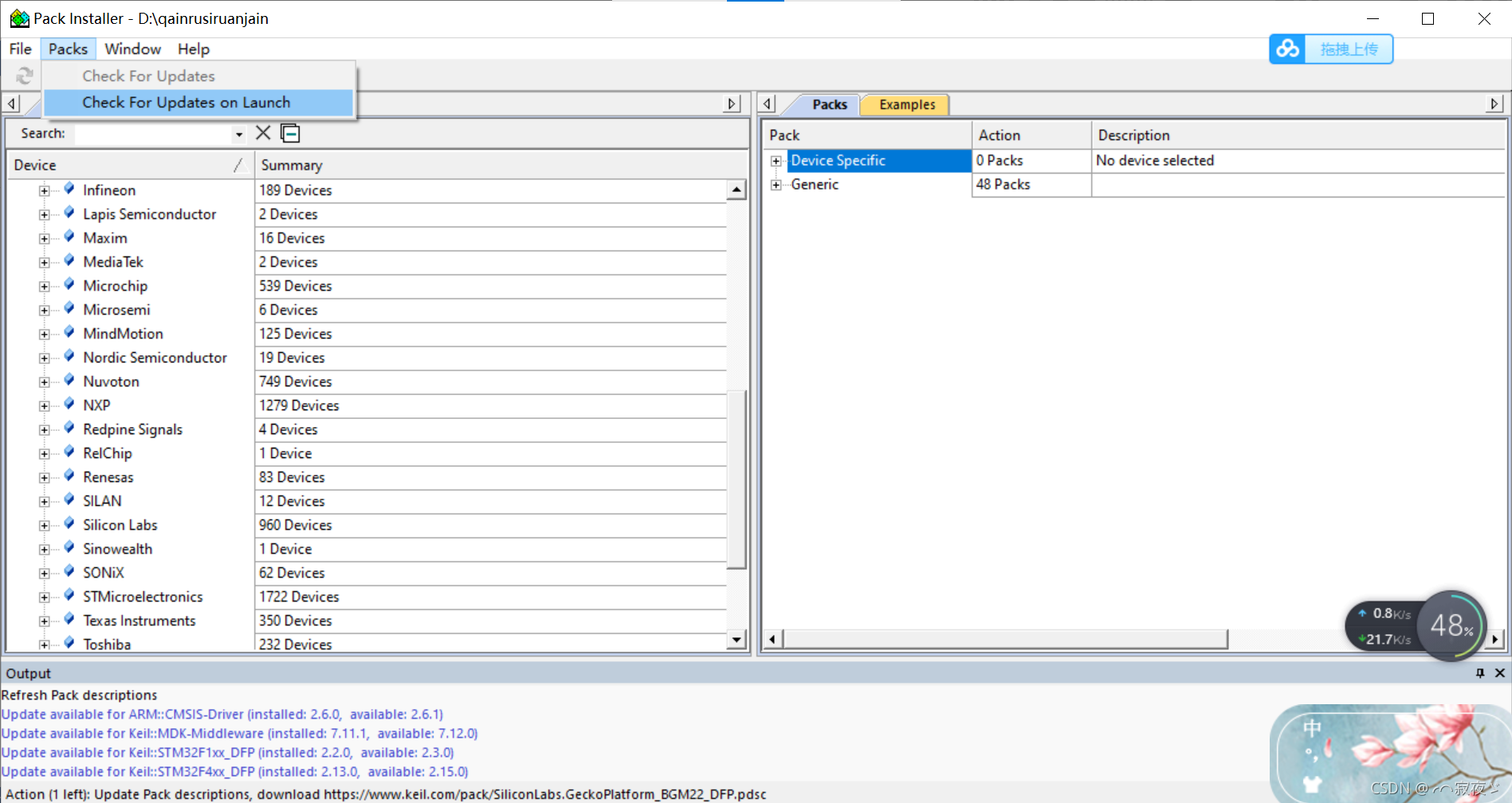
Task: Click the Maxim vendor diamond icon
Action: pyautogui.click(x=69, y=237)
